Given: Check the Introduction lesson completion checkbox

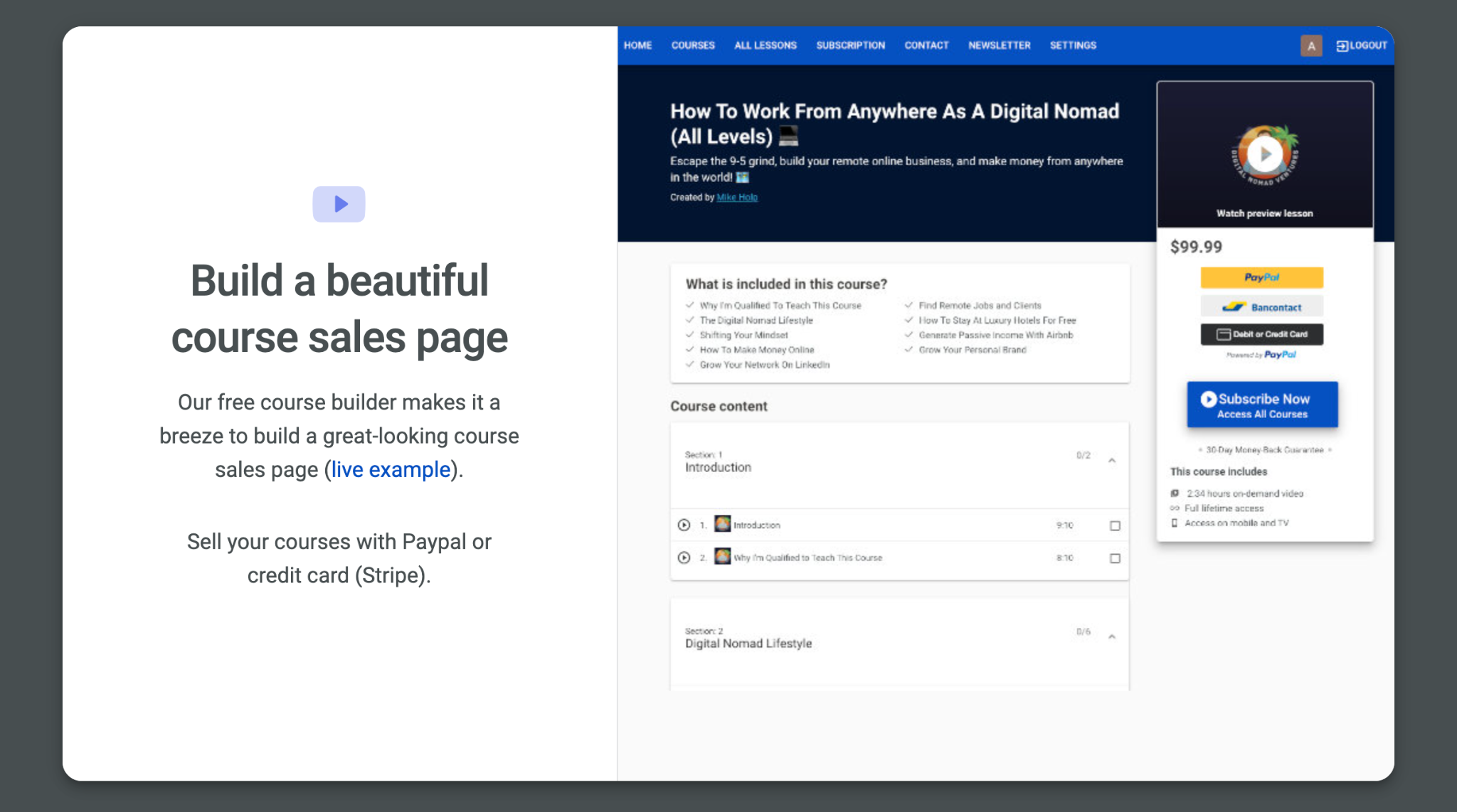Looking at the screenshot, I should 1115,525.
